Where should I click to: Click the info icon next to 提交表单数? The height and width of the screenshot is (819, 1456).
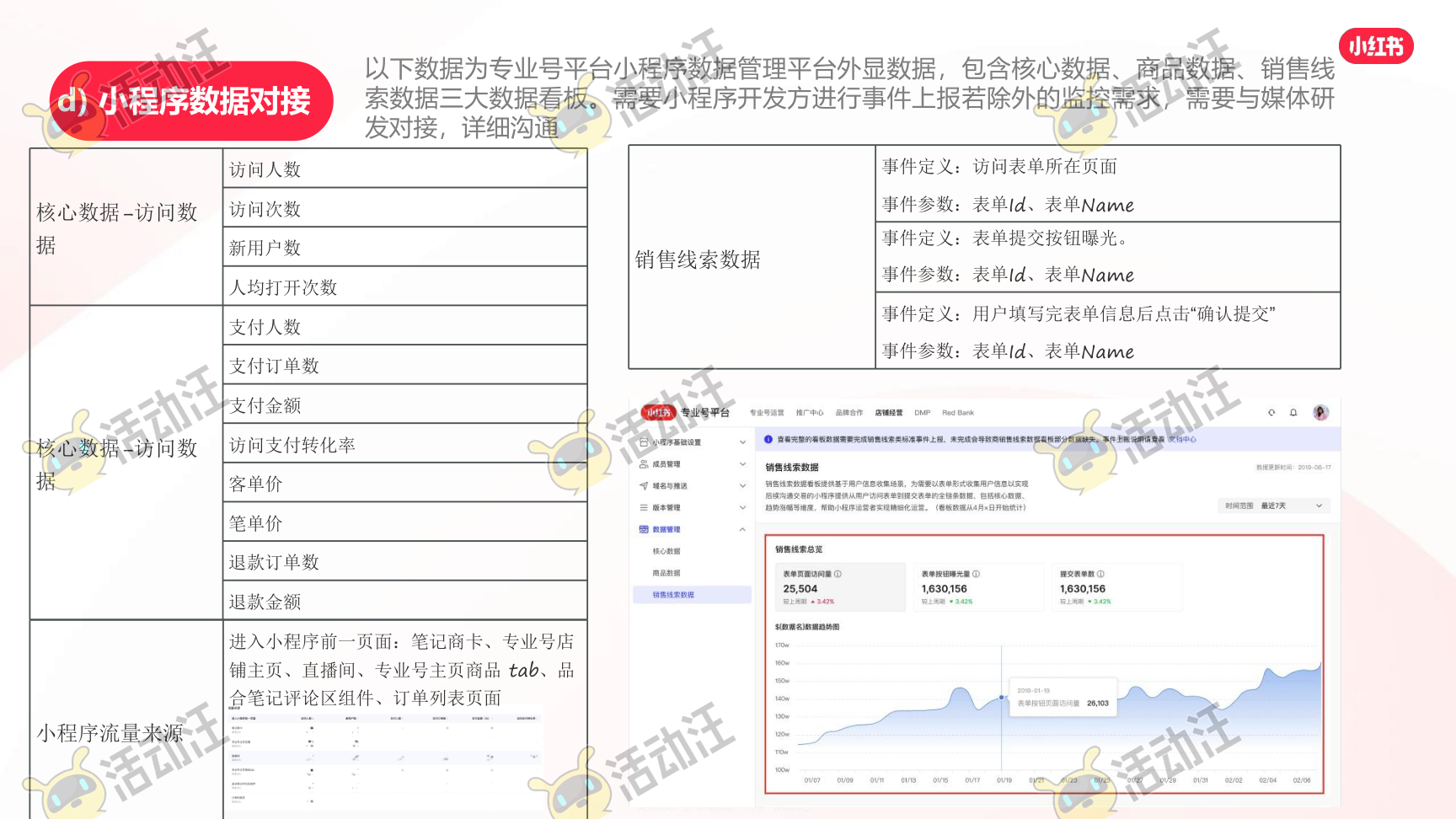pyautogui.click(x=1100, y=574)
